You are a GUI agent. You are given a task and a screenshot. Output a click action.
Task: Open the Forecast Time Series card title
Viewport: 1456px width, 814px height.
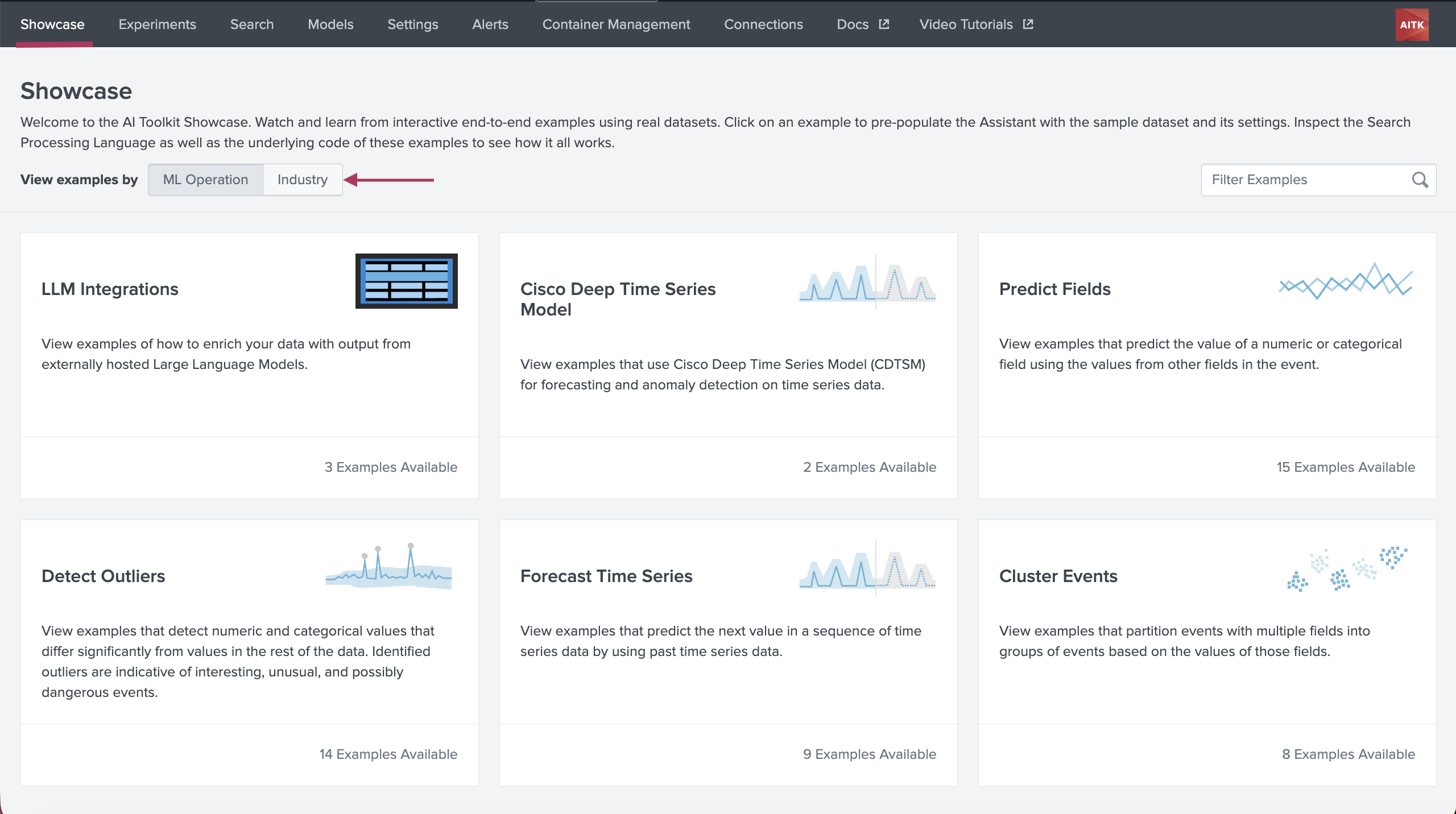point(606,576)
